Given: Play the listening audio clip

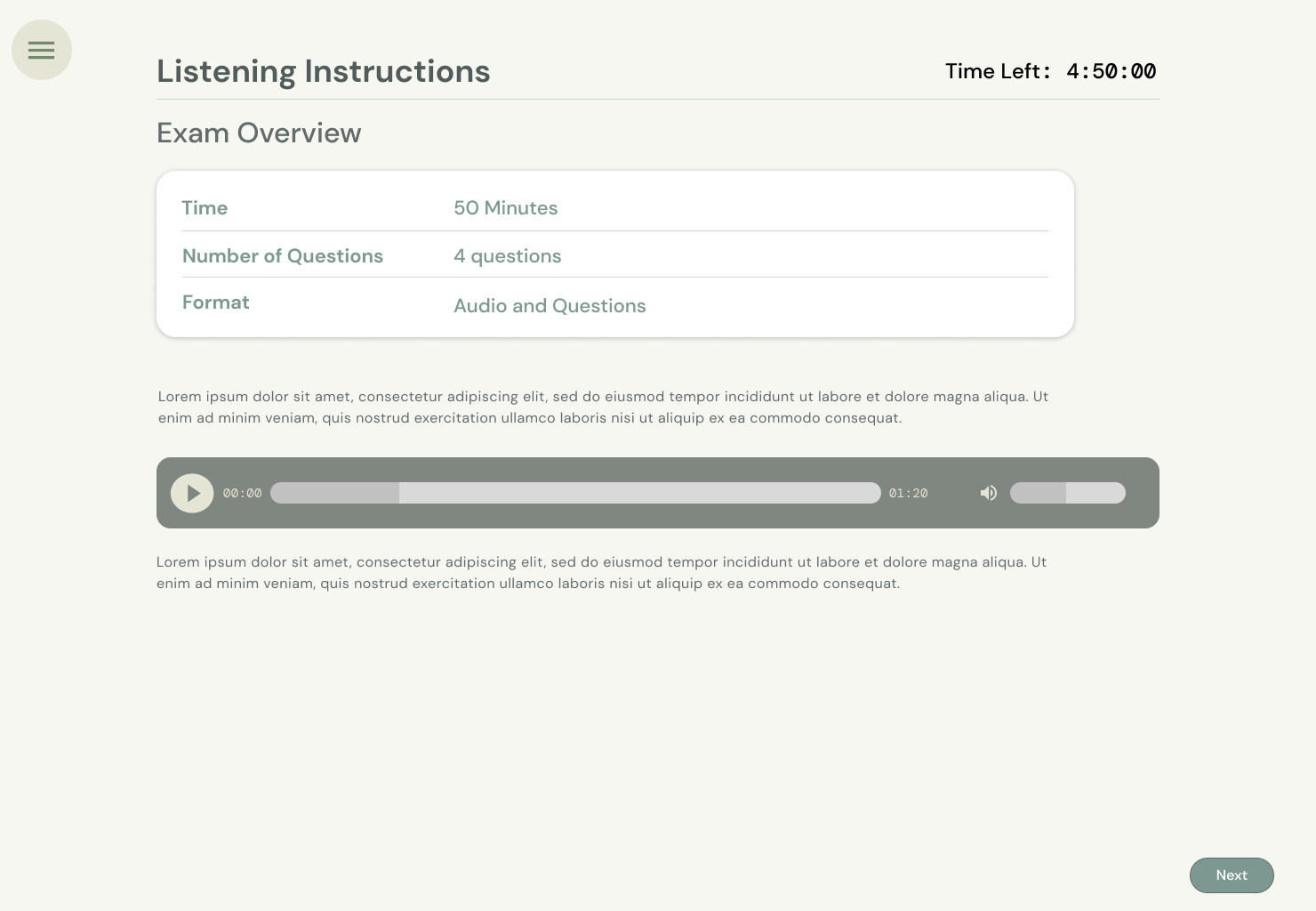Looking at the screenshot, I should click(x=192, y=493).
